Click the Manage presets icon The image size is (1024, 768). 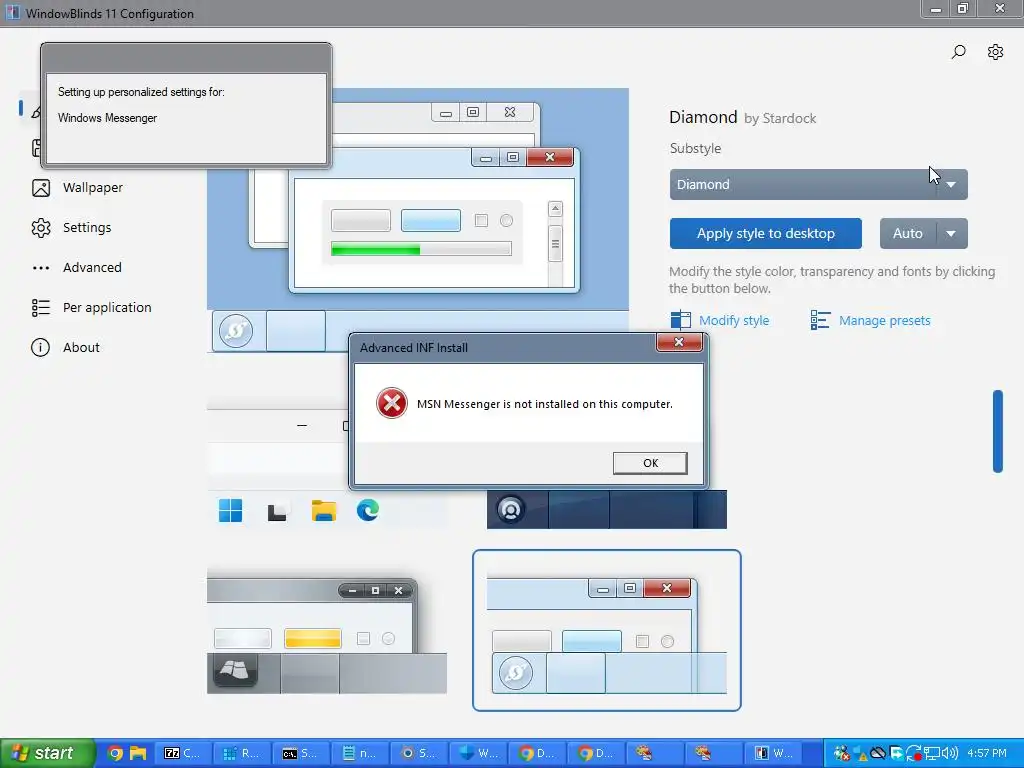click(820, 320)
